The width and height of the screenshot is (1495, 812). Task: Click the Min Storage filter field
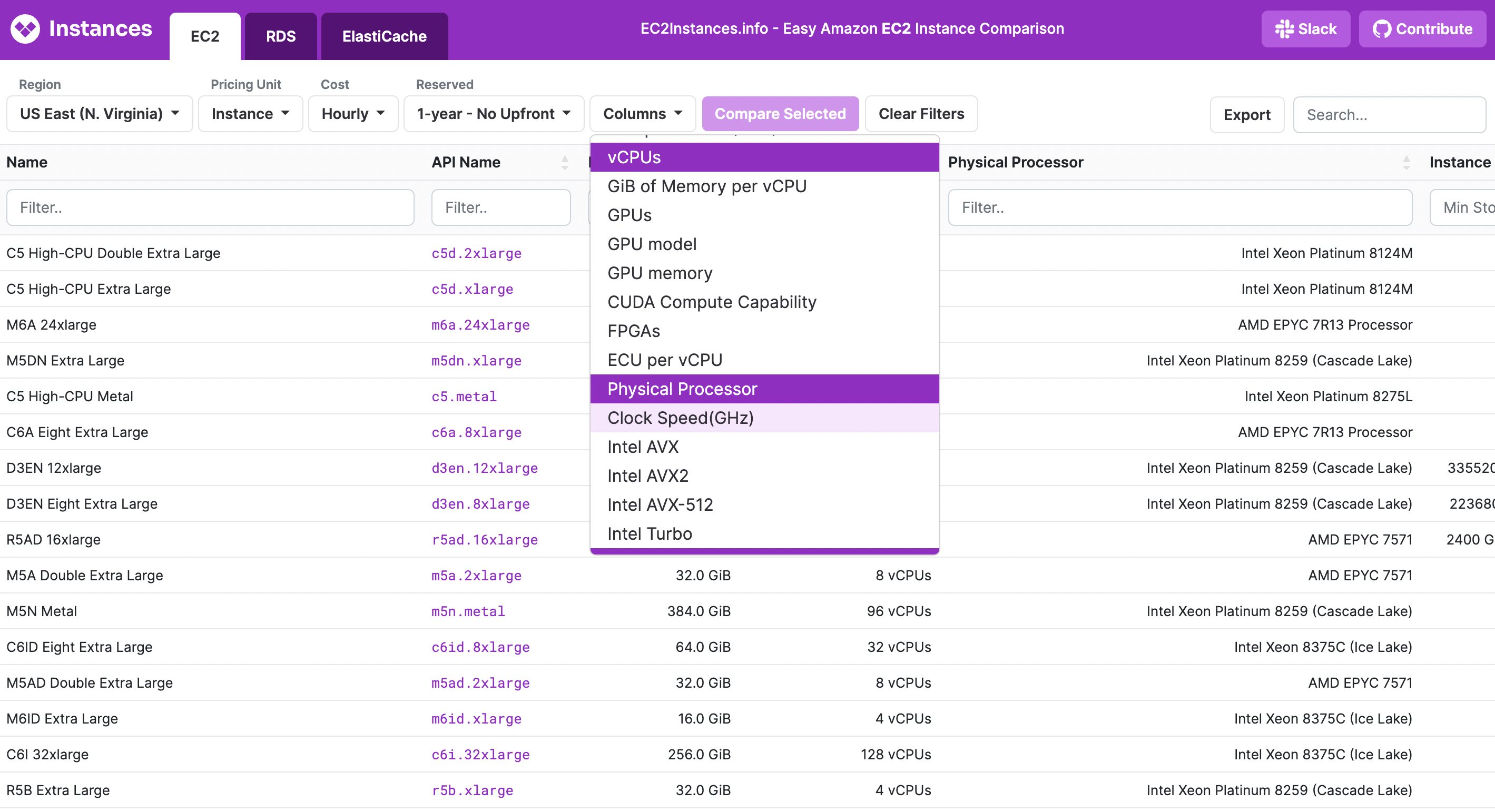pyautogui.click(x=1462, y=207)
